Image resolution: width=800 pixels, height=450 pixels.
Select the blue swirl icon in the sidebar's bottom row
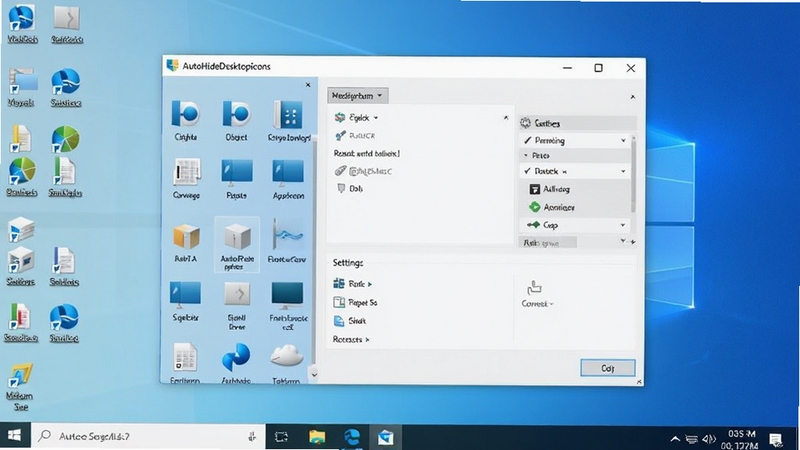point(236,357)
